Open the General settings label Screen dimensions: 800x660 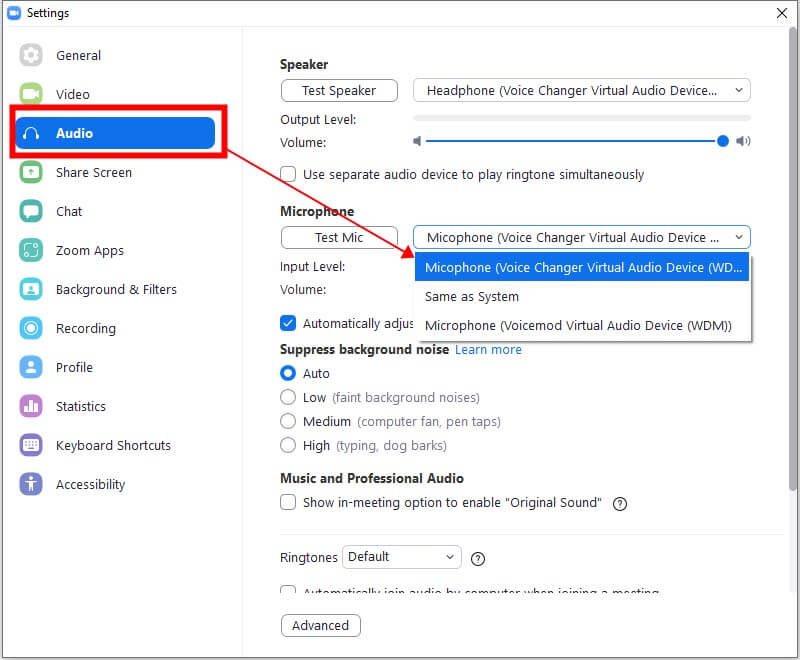[79, 55]
